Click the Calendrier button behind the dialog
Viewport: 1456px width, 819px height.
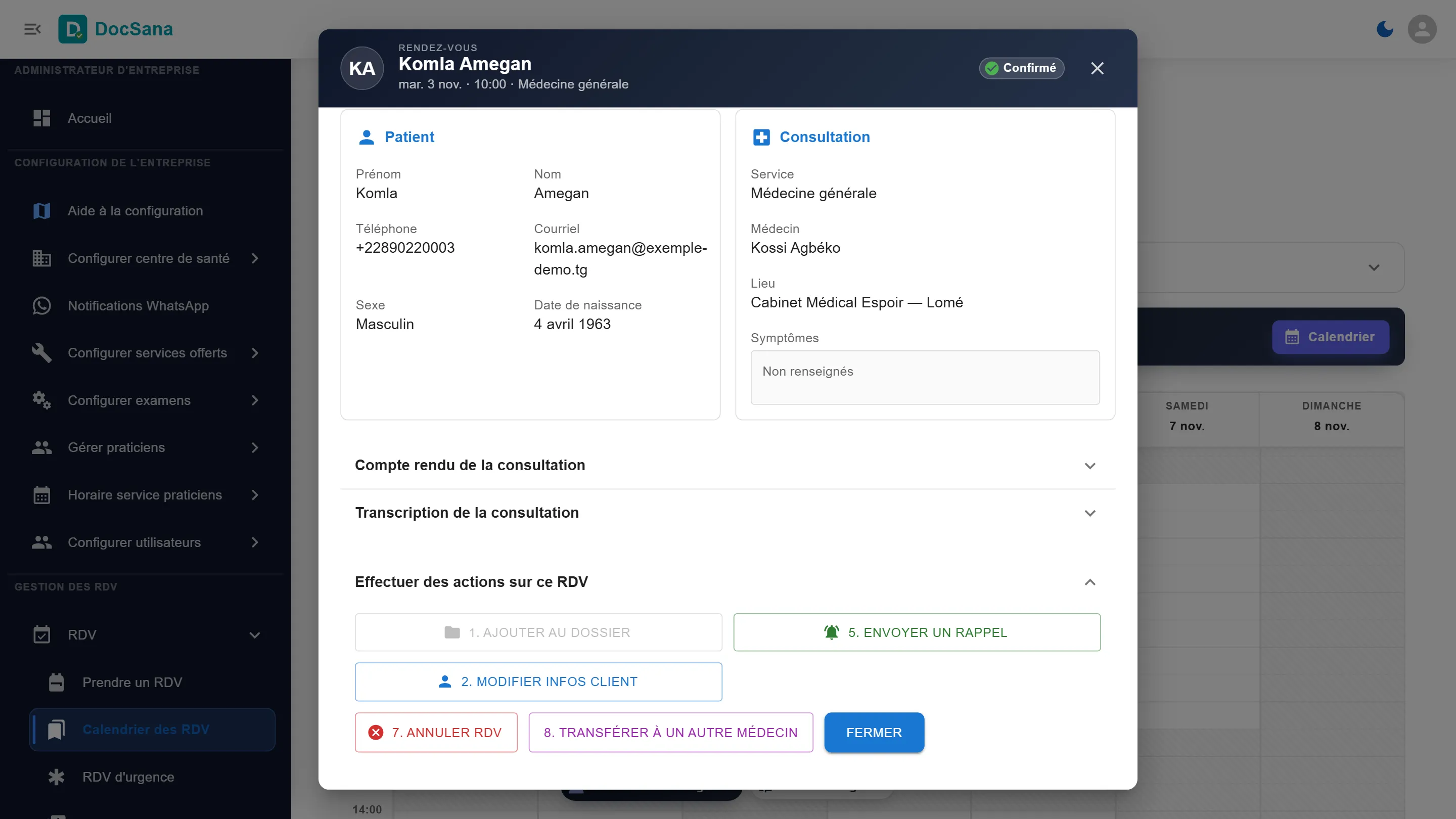(x=1331, y=337)
